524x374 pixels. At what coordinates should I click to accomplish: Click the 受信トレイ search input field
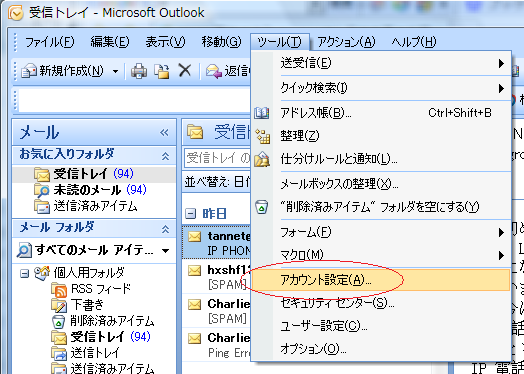pos(217,158)
